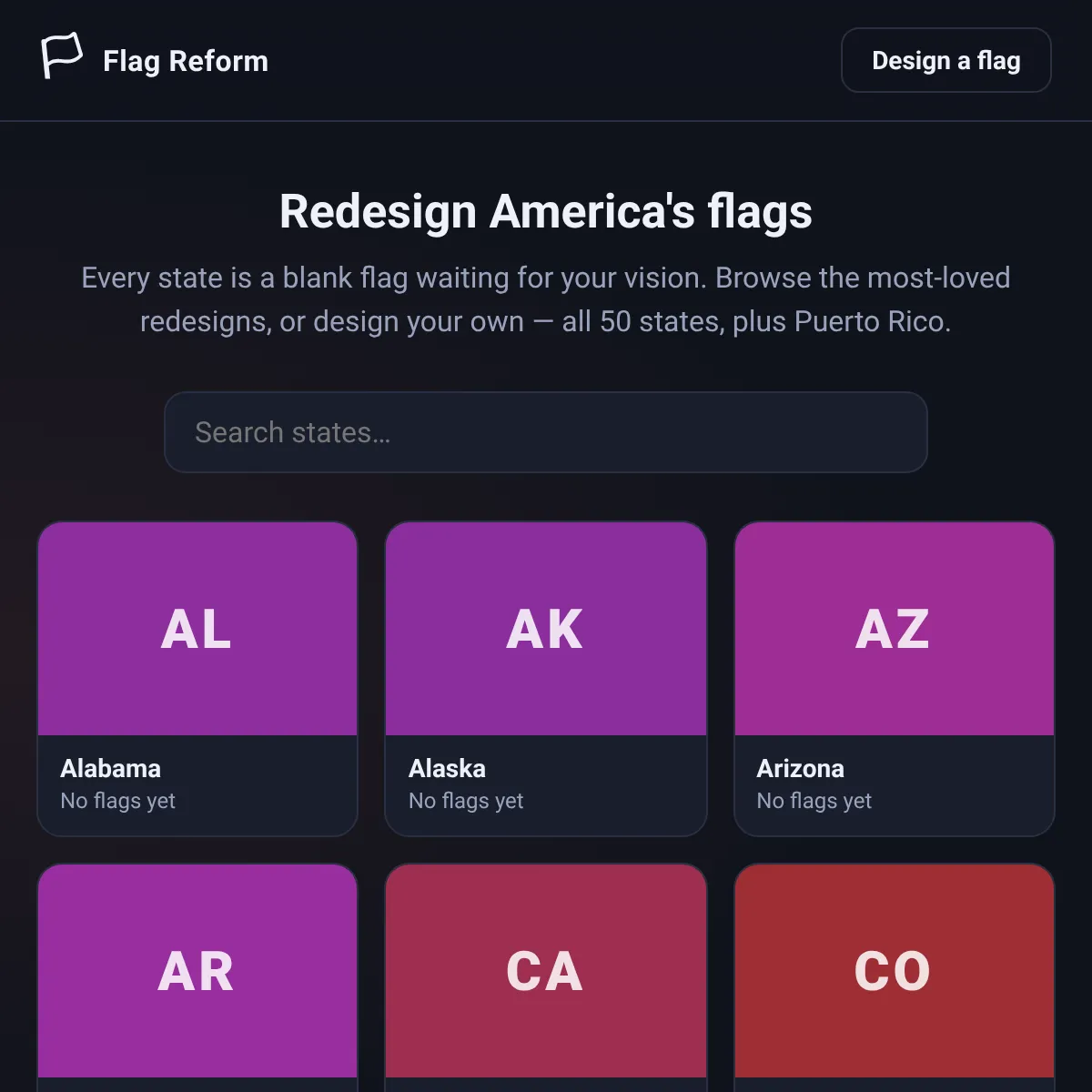1092x1092 pixels.
Task: Open the Flag Reform home link text
Action: pyautogui.click(x=186, y=61)
